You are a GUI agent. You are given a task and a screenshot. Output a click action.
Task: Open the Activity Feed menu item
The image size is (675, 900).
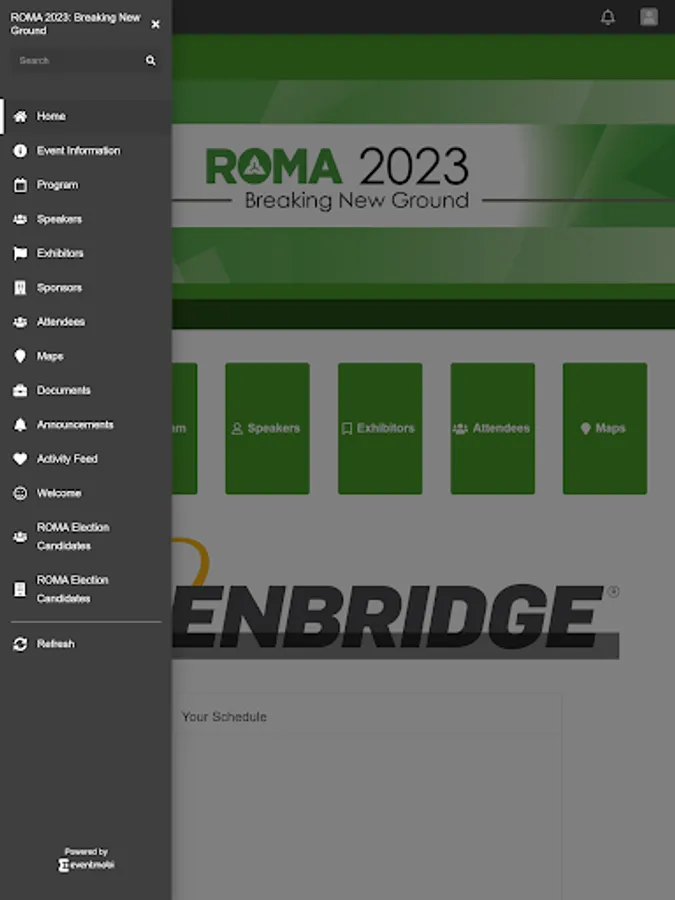pos(86,459)
